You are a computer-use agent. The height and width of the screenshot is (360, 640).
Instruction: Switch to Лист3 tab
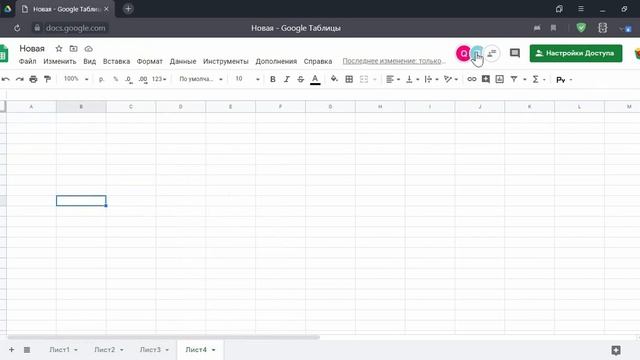pyautogui.click(x=150, y=350)
